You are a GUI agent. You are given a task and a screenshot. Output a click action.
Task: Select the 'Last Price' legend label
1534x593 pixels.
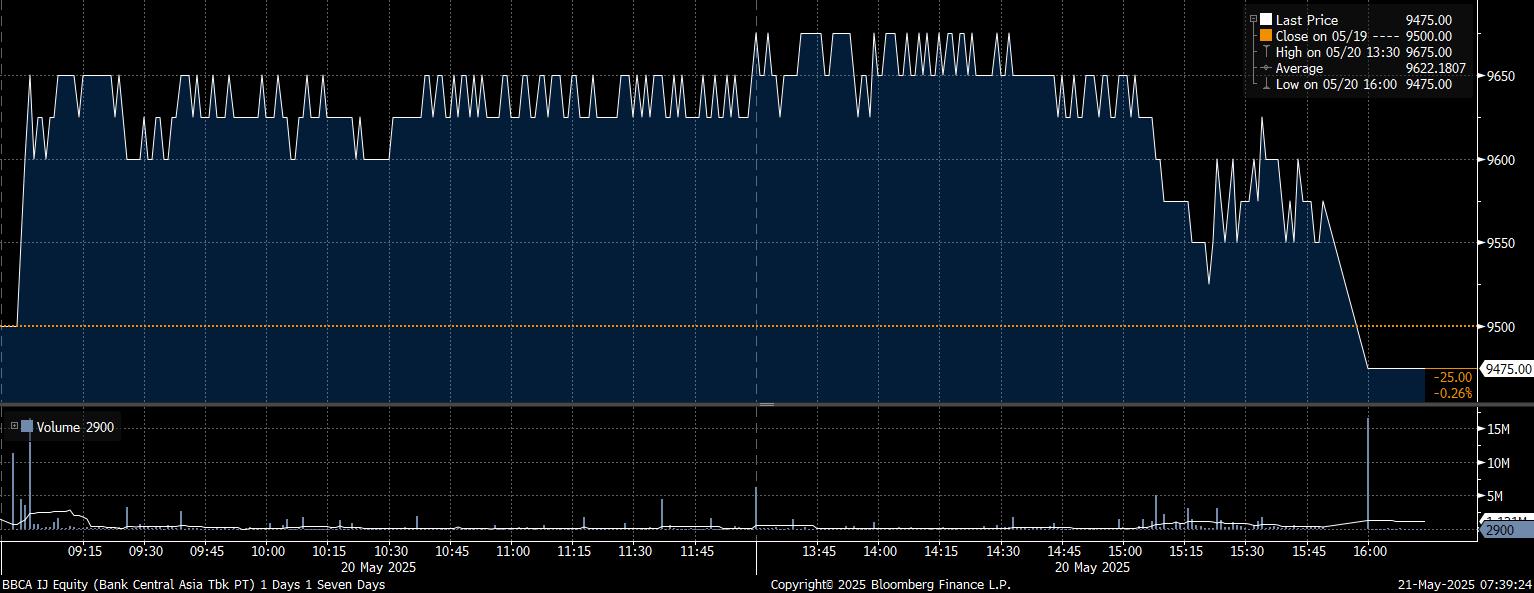tap(1307, 20)
